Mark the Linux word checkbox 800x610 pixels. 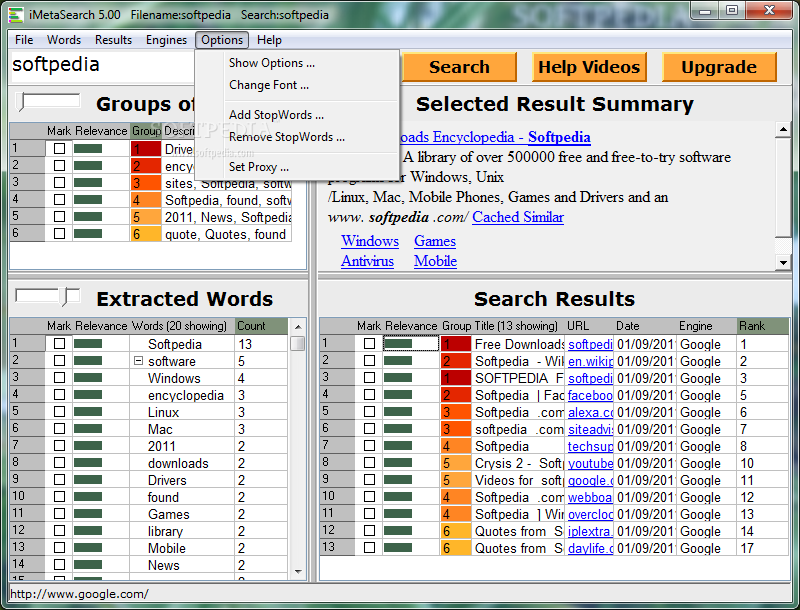[x=60, y=412]
